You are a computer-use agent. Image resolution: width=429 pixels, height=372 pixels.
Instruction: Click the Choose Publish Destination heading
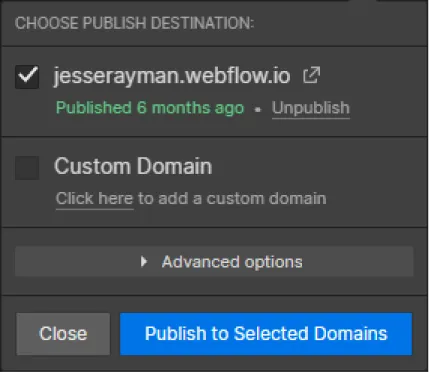point(134,23)
